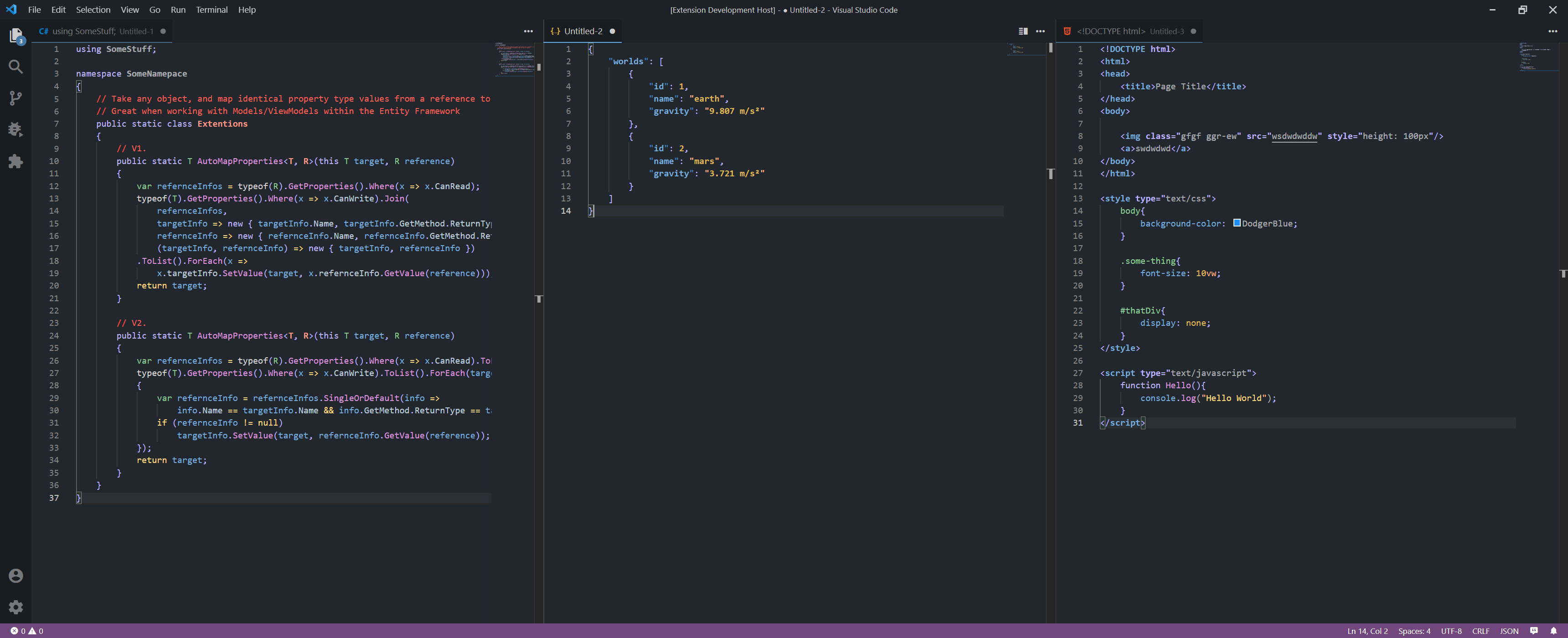Open the Accounts menu icon

pos(16,575)
